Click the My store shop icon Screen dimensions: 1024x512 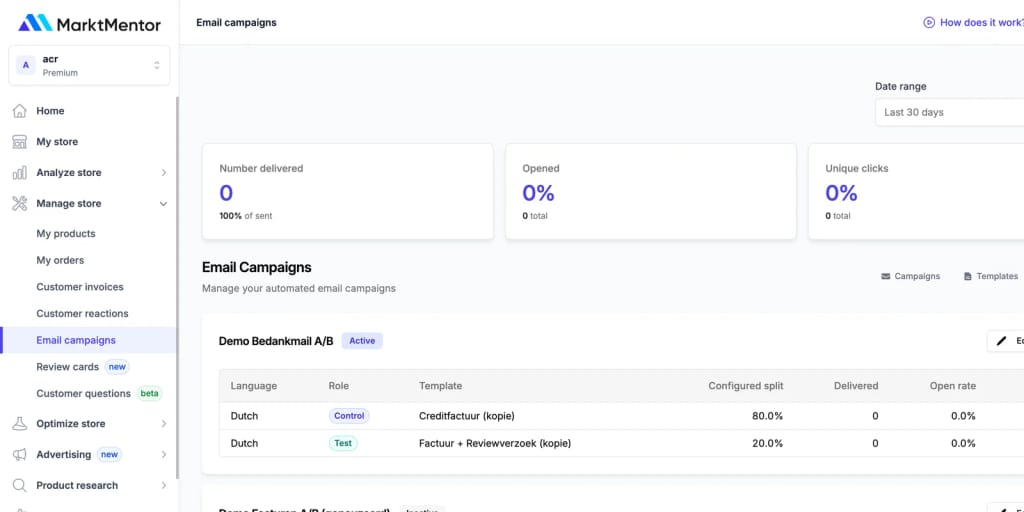coord(20,142)
